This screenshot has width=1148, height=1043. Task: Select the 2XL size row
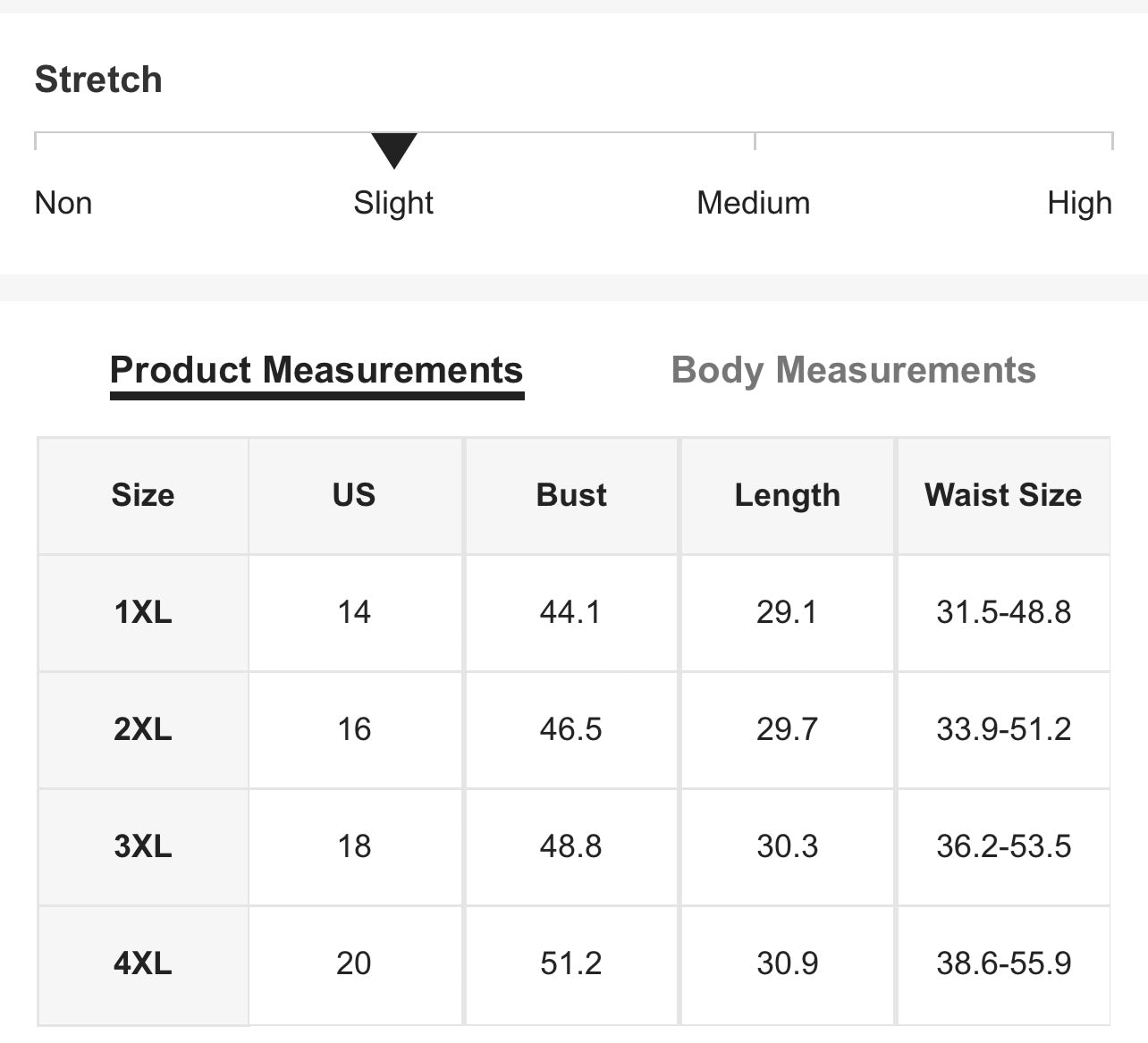pyautogui.click(x=143, y=729)
